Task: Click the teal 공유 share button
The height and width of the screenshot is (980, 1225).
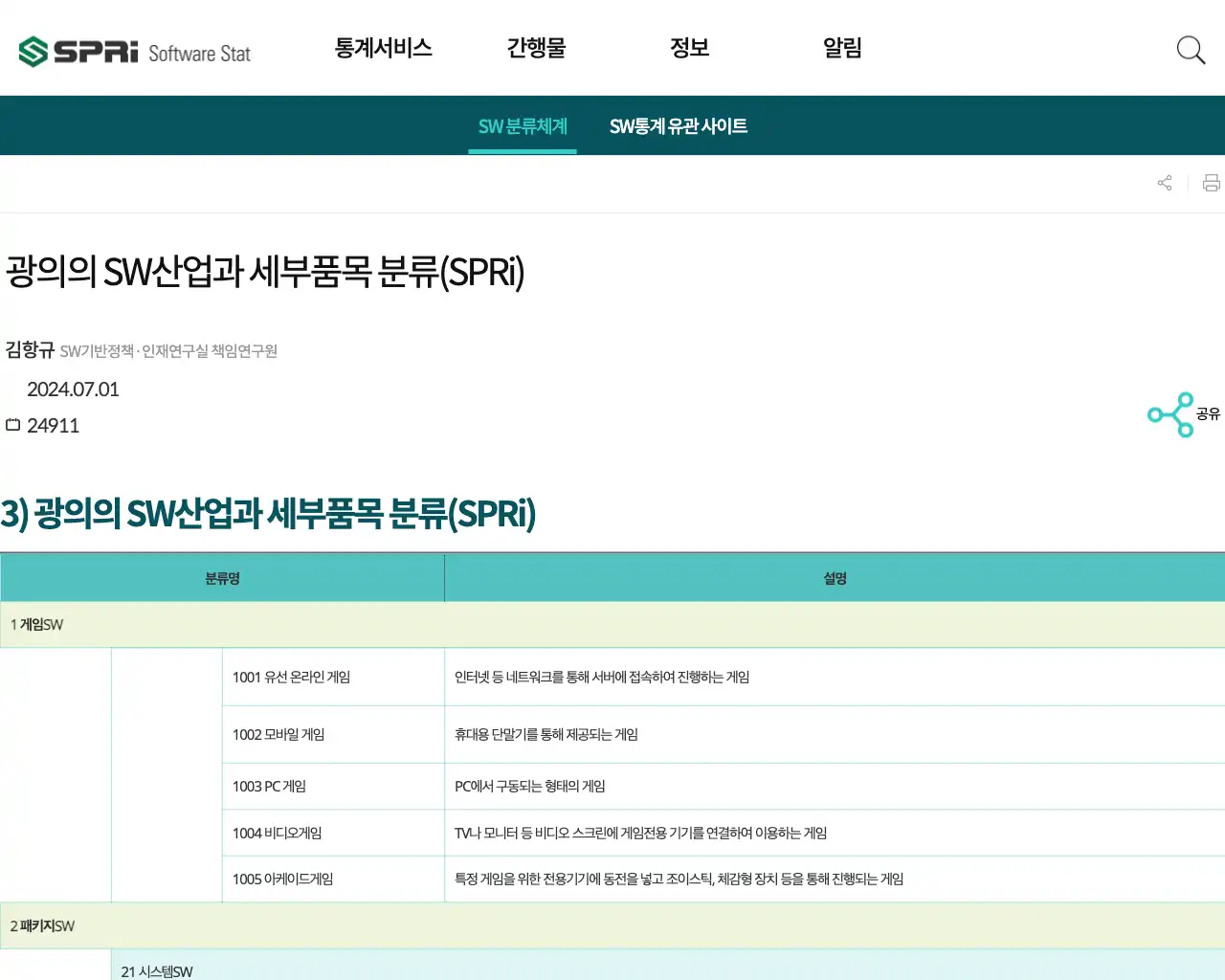Action: 1184,414
